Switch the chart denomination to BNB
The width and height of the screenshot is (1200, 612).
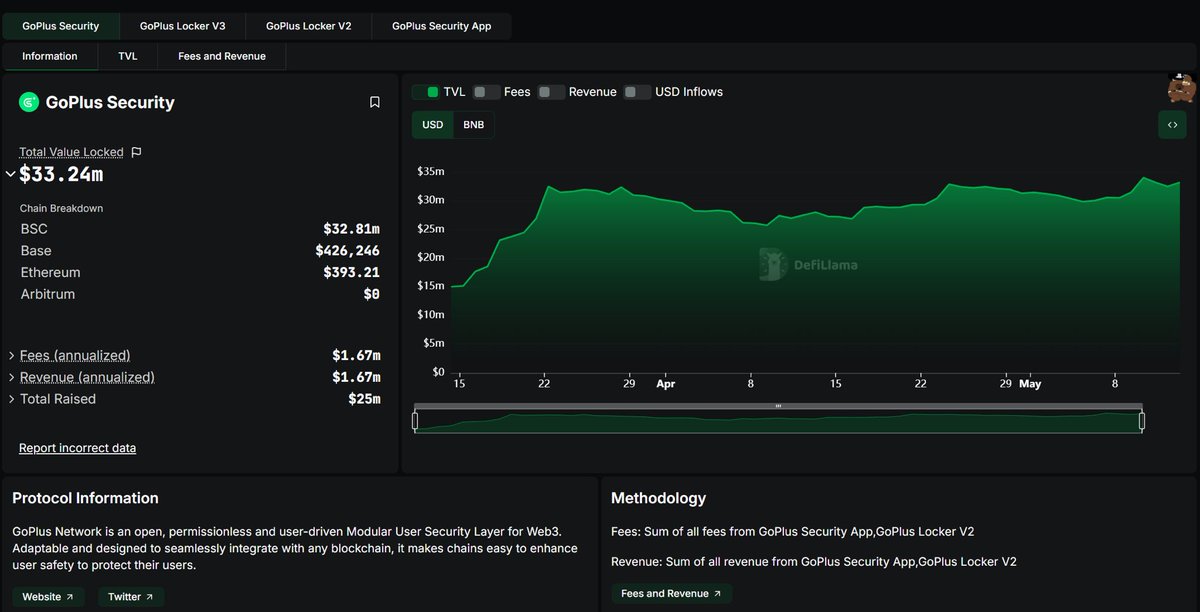point(473,125)
